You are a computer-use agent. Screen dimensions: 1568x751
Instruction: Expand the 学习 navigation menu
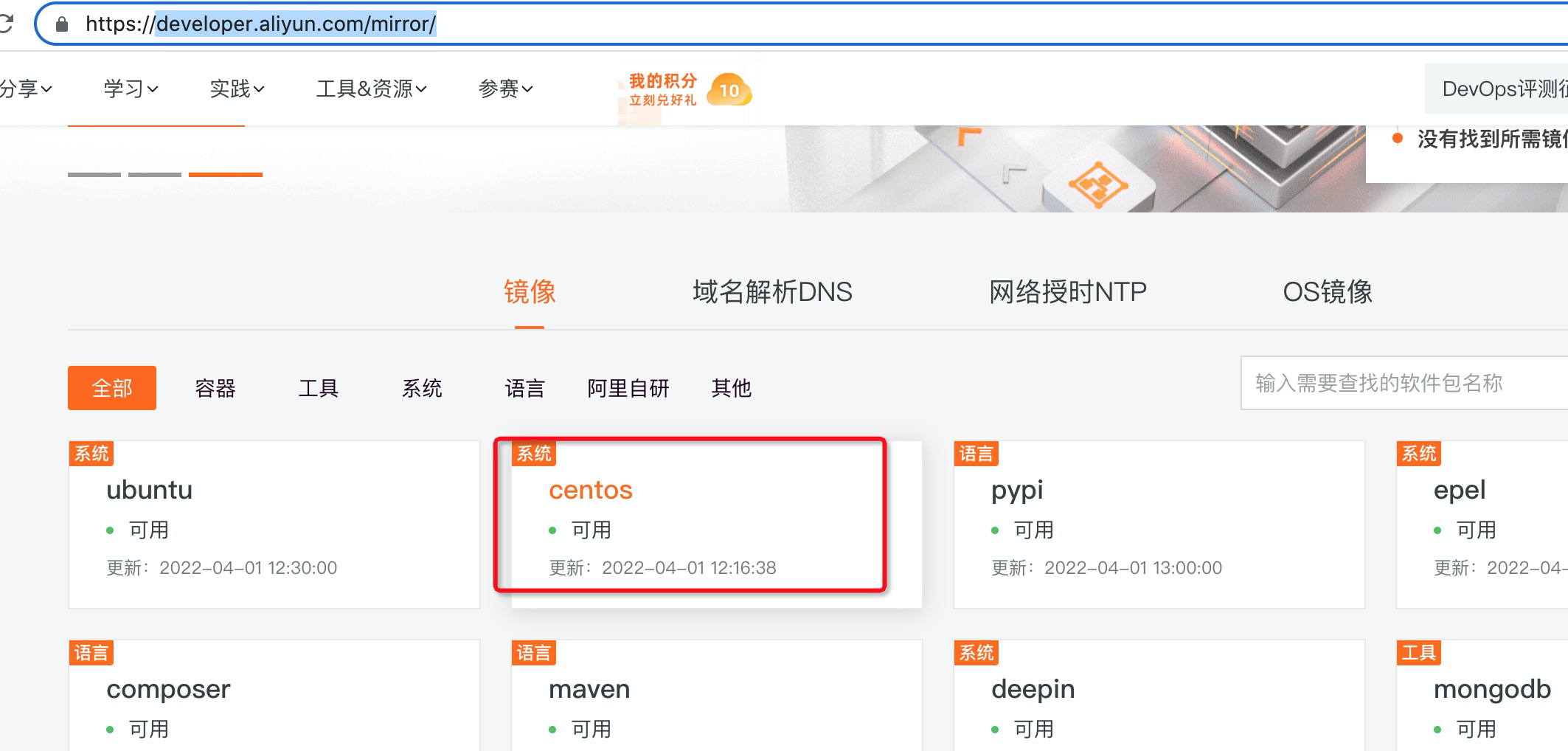[x=131, y=89]
